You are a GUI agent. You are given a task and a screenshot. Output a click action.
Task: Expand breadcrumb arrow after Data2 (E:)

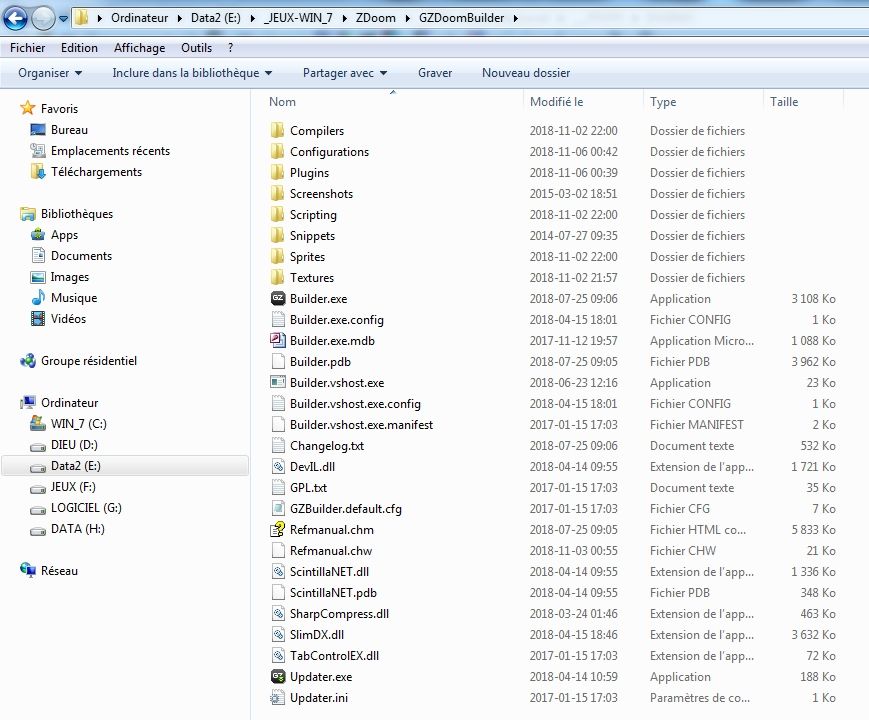(253, 18)
